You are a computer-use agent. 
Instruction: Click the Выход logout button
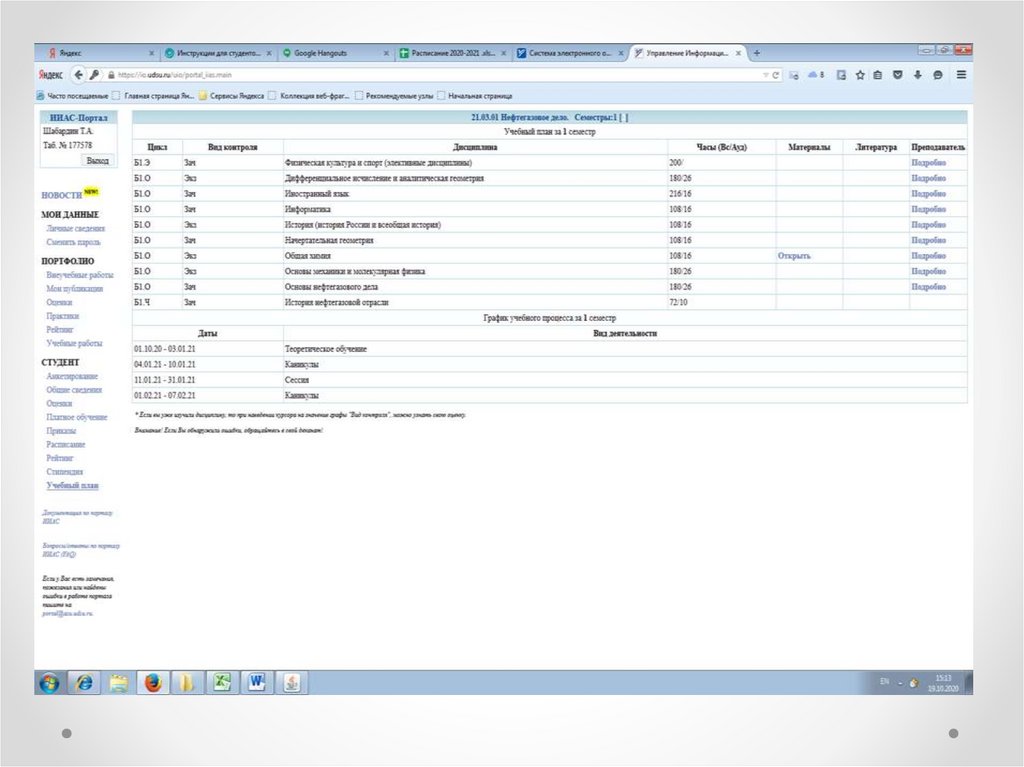coord(97,160)
